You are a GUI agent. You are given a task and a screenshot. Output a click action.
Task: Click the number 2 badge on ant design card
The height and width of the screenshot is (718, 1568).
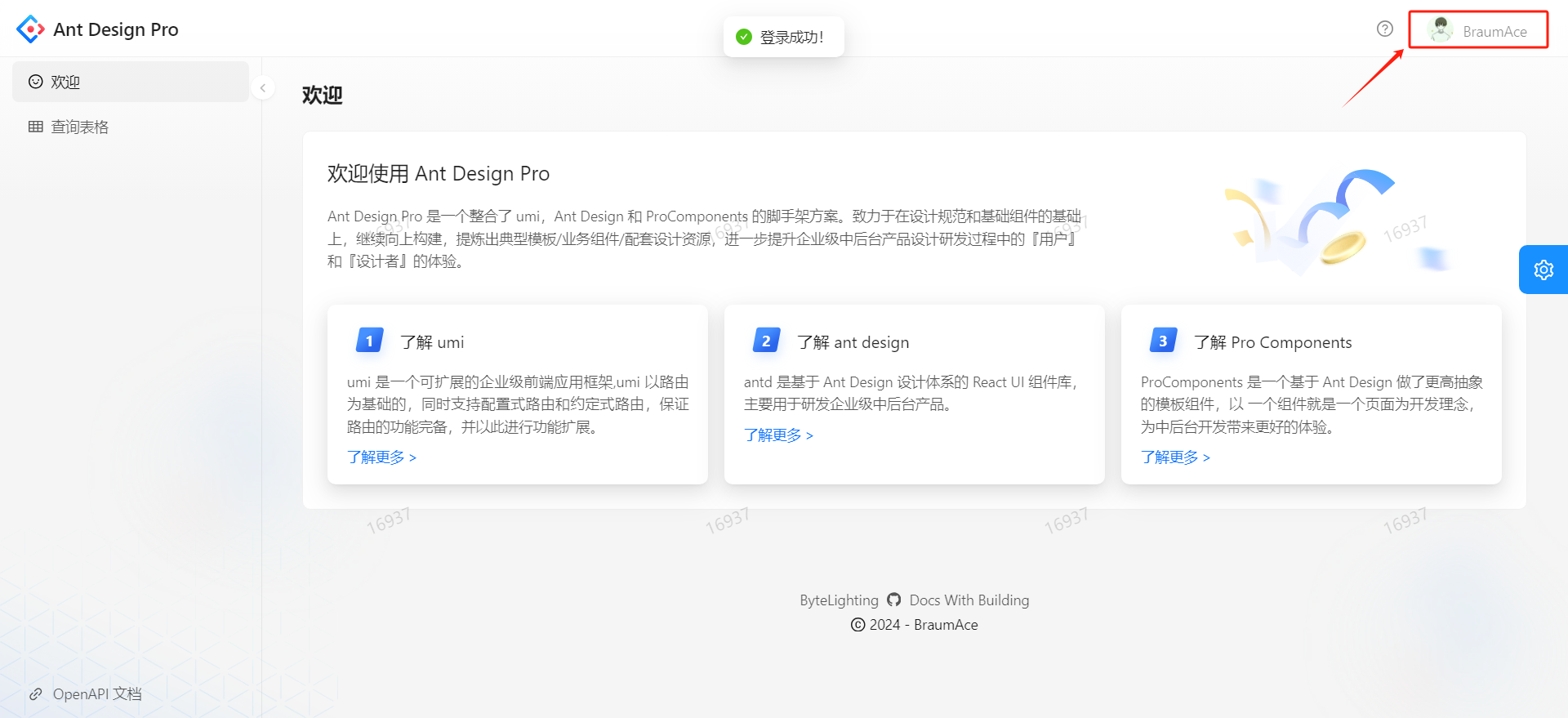[766, 341]
